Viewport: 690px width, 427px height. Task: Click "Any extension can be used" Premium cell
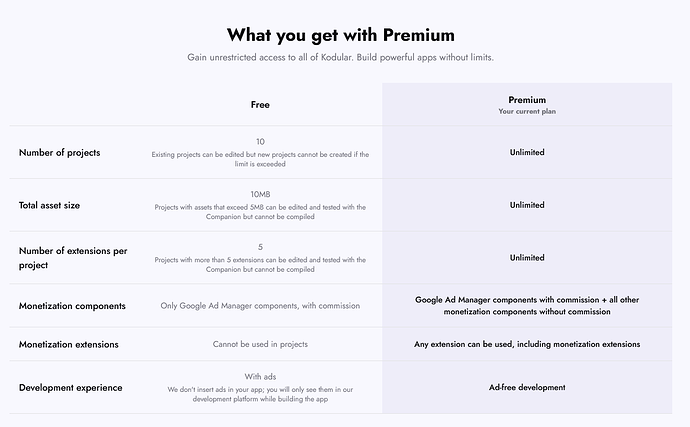point(527,344)
